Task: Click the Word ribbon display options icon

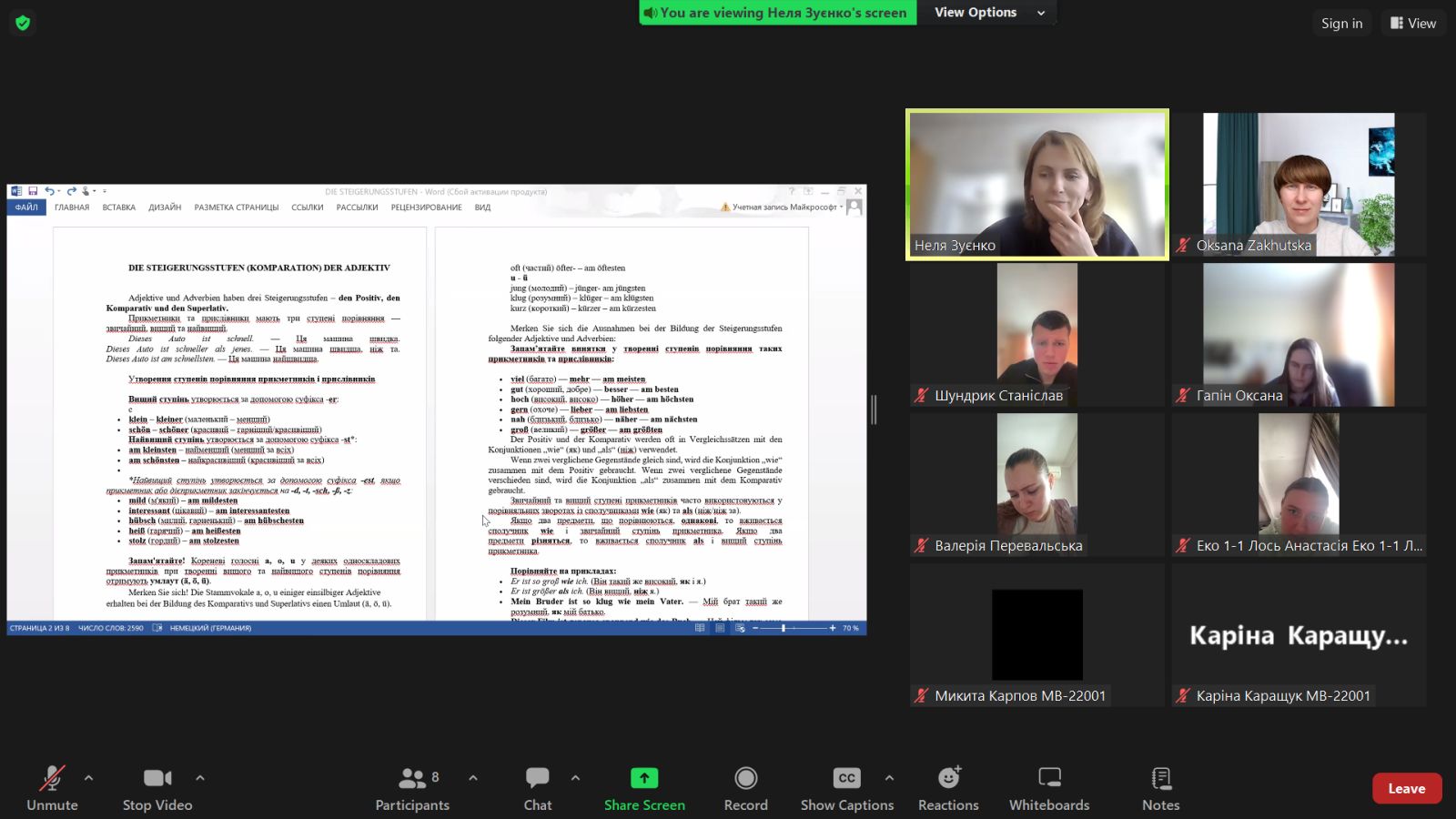Action: click(x=808, y=191)
